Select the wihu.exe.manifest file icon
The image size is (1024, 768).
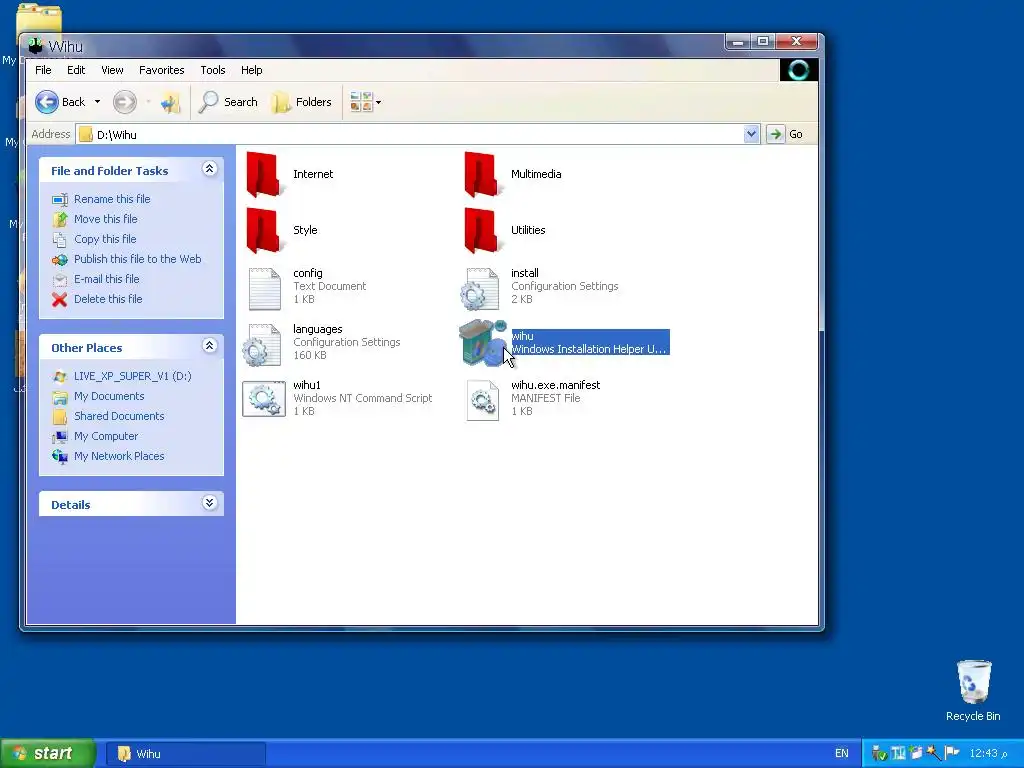pyautogui.click(x=483, y=400)
